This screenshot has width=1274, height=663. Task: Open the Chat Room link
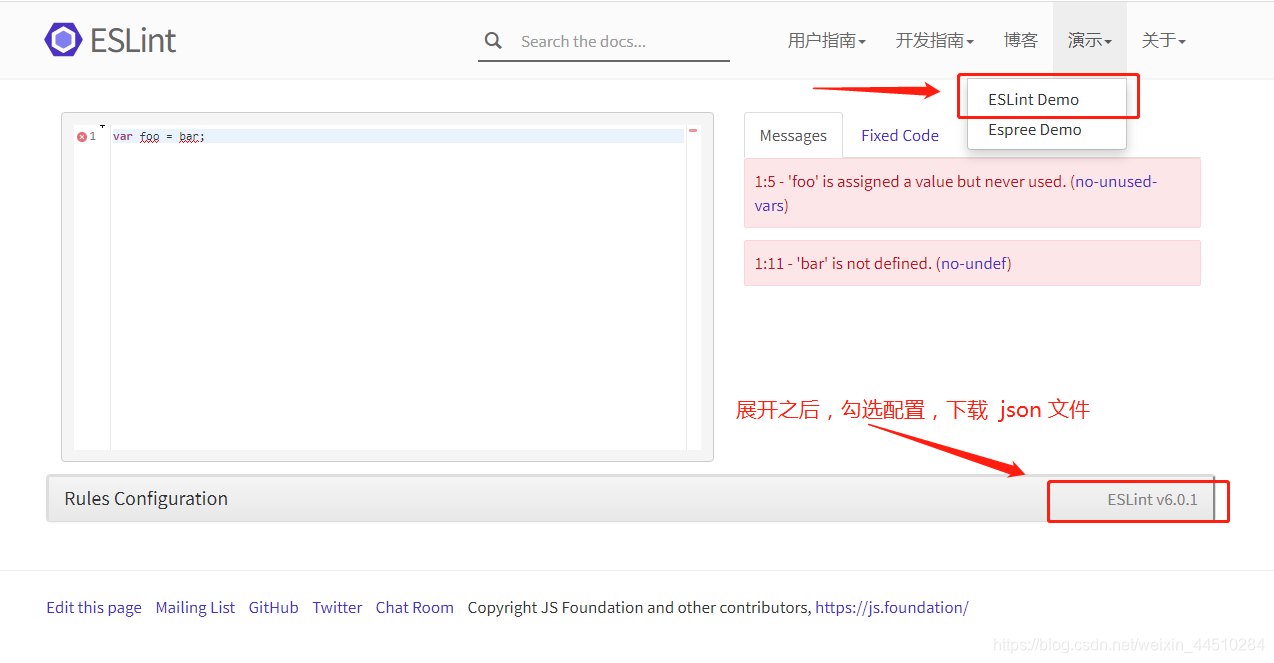pyautogui.click(x=415, y=607)
